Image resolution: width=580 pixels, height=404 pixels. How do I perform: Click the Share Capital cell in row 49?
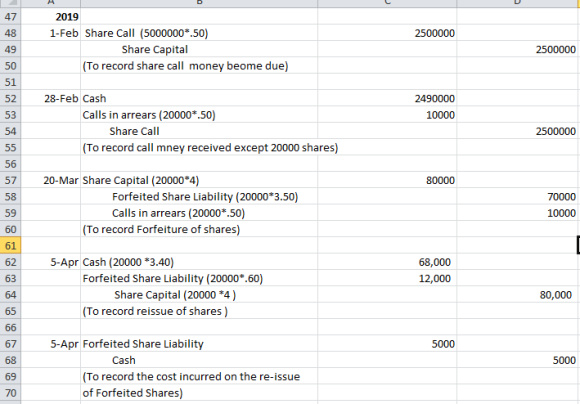point(199,49)
